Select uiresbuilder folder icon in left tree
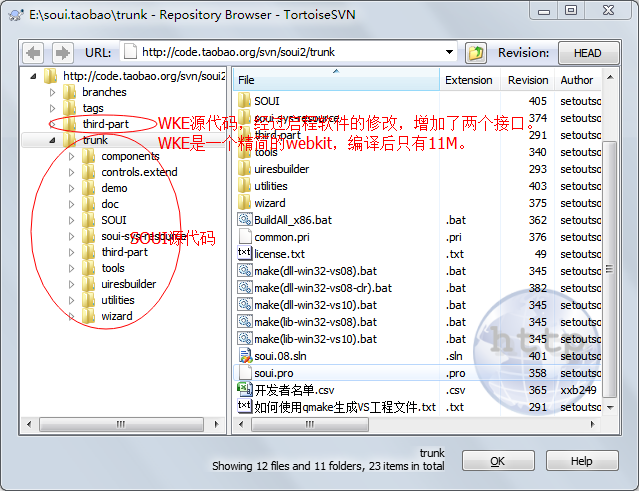Image resolution: width=639 pixels, height=491 pixels. tap(89, 284)
